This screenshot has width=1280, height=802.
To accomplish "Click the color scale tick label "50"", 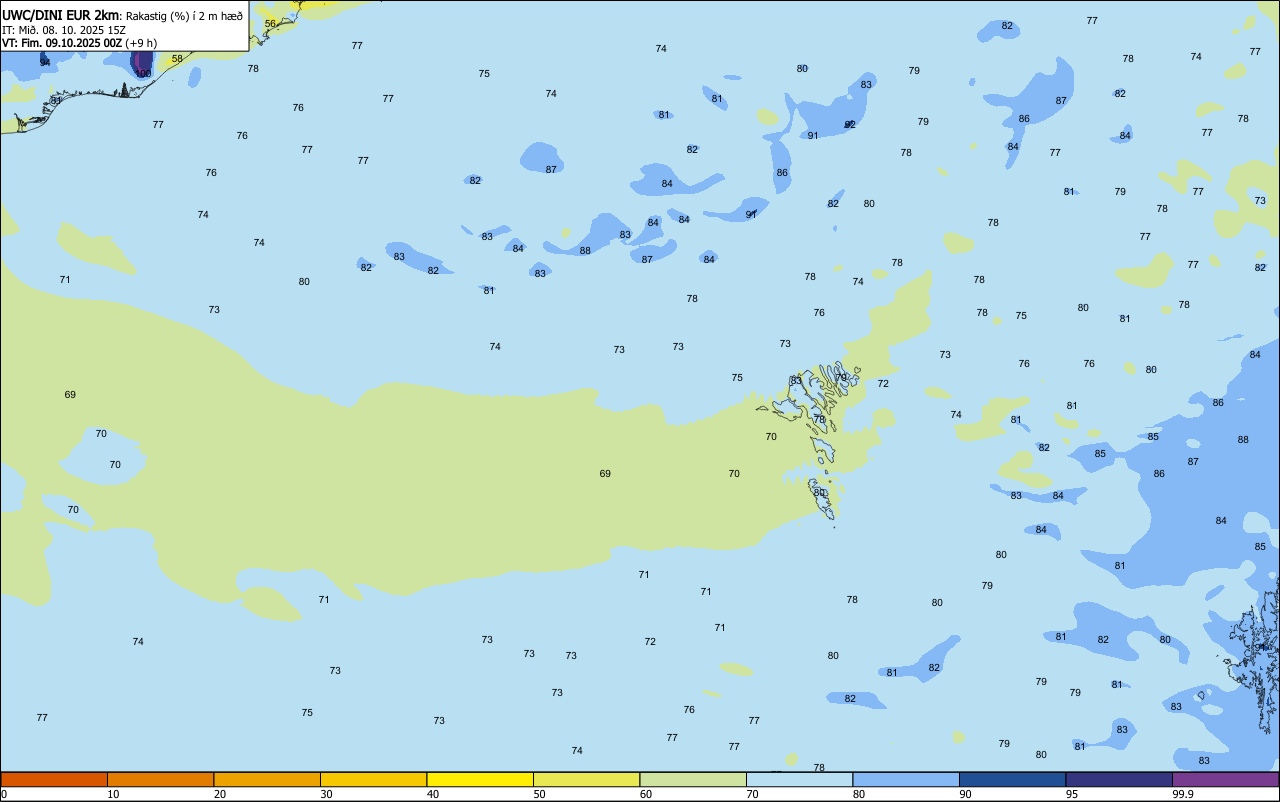I will tap(539, 794).
